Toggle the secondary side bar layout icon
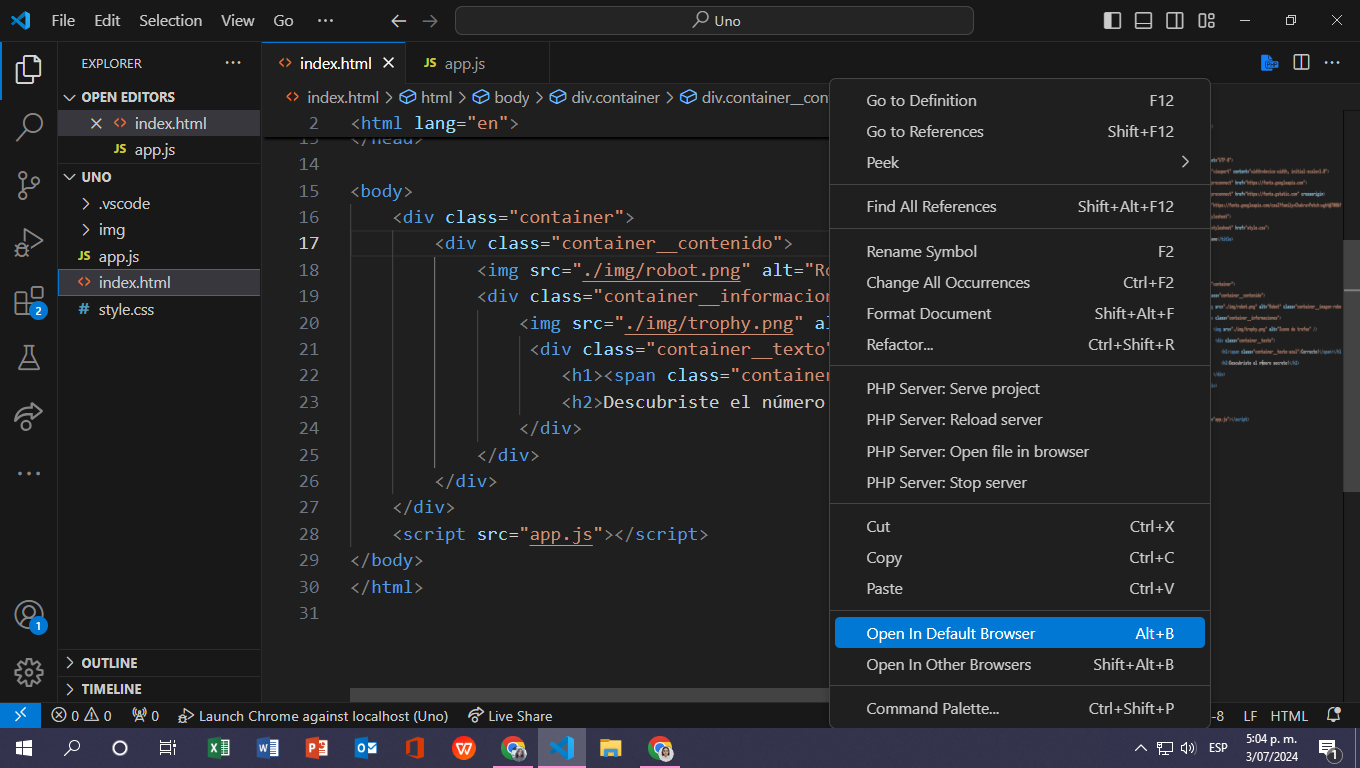This screenshot has height=768, width=1360. point(1175,20)
